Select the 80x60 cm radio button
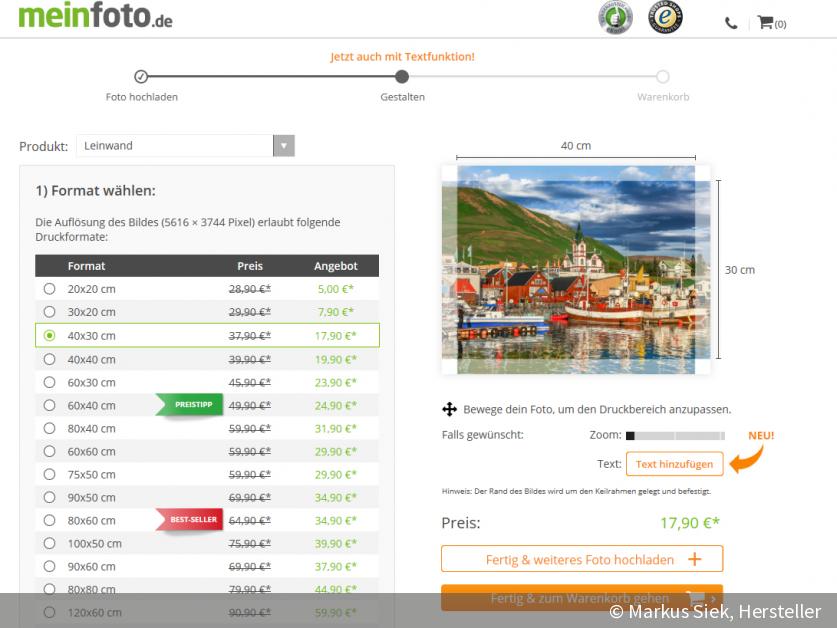 [49, 520]
